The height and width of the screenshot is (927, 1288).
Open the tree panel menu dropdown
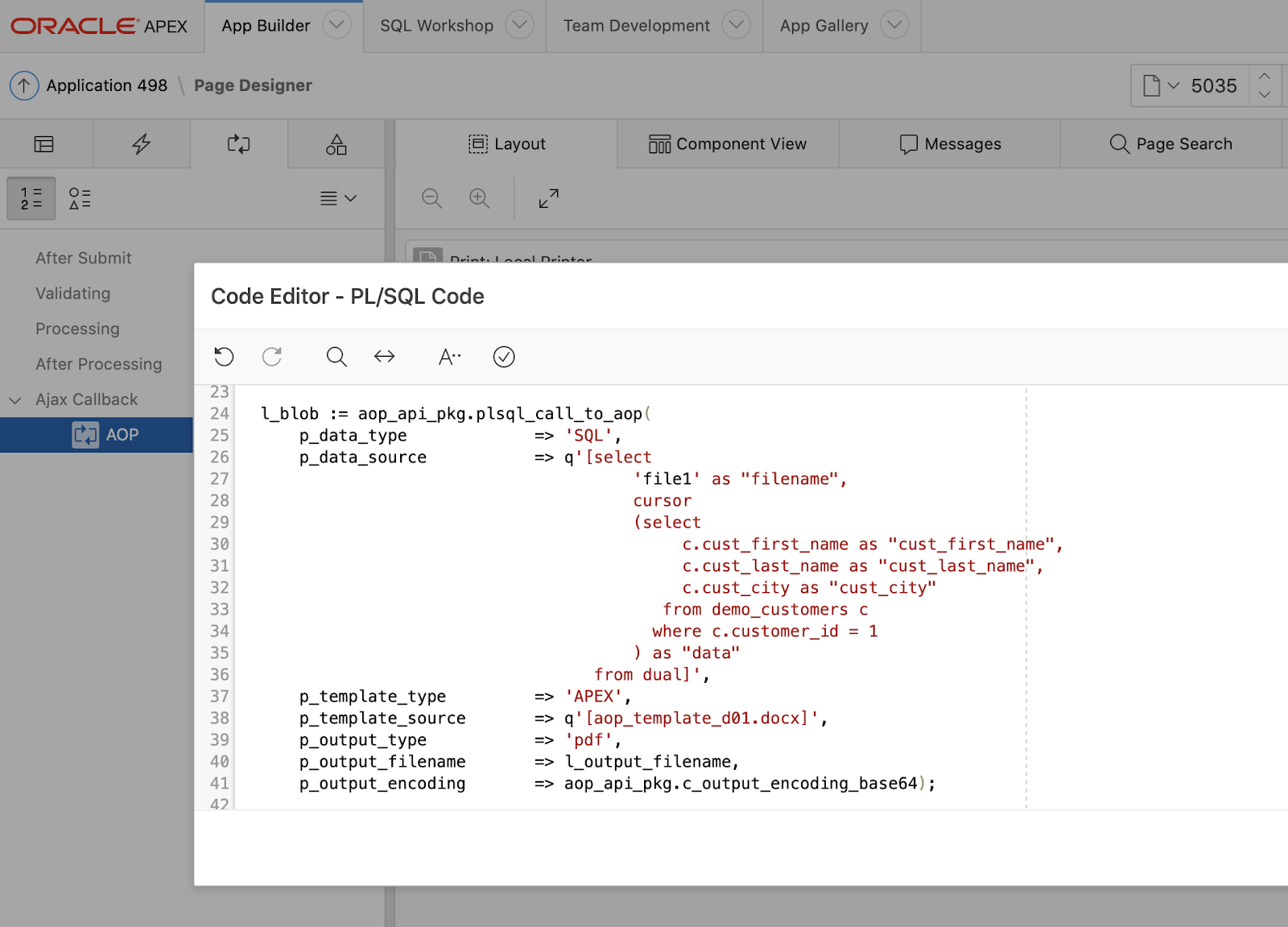coord(338,198)
